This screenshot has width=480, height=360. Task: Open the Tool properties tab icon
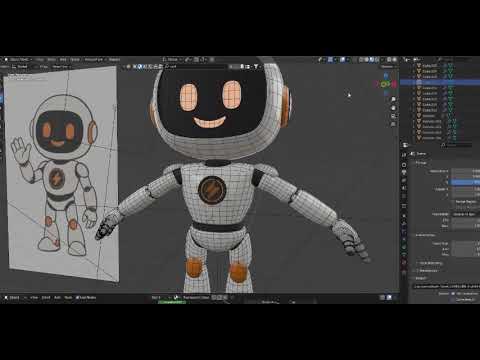[x=404, y=155]
